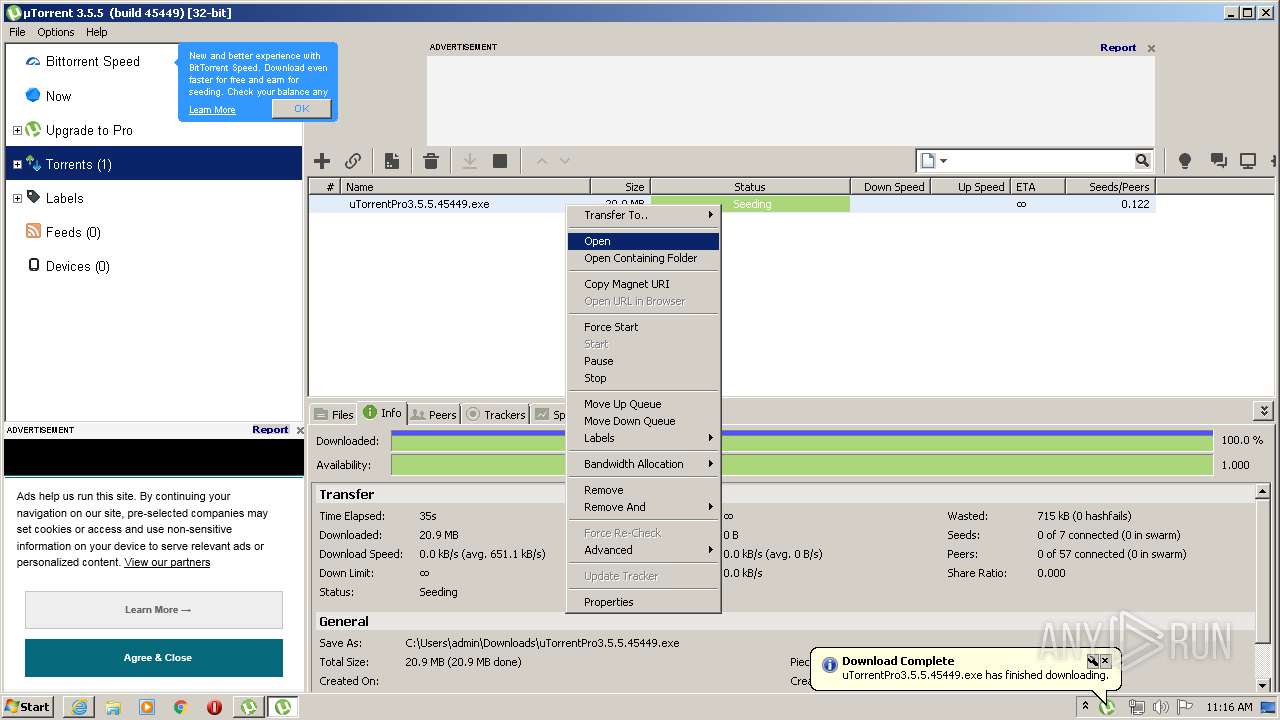Click the remote monitor icon in the toolbar
The height and width of the screenshot is (720, 1280).
1248,161
